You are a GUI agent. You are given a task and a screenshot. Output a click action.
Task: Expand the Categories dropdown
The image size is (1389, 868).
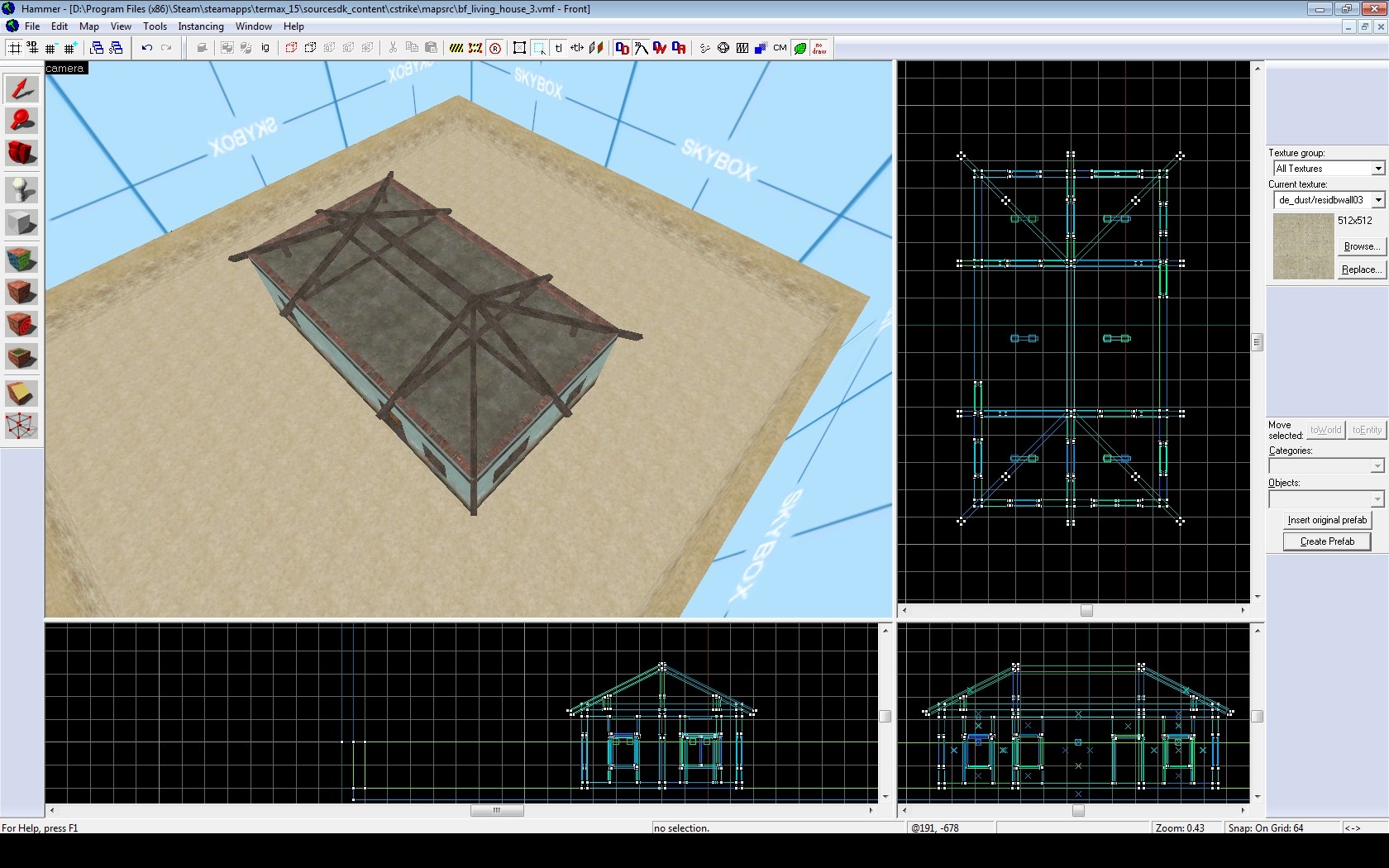[1377, 466]
